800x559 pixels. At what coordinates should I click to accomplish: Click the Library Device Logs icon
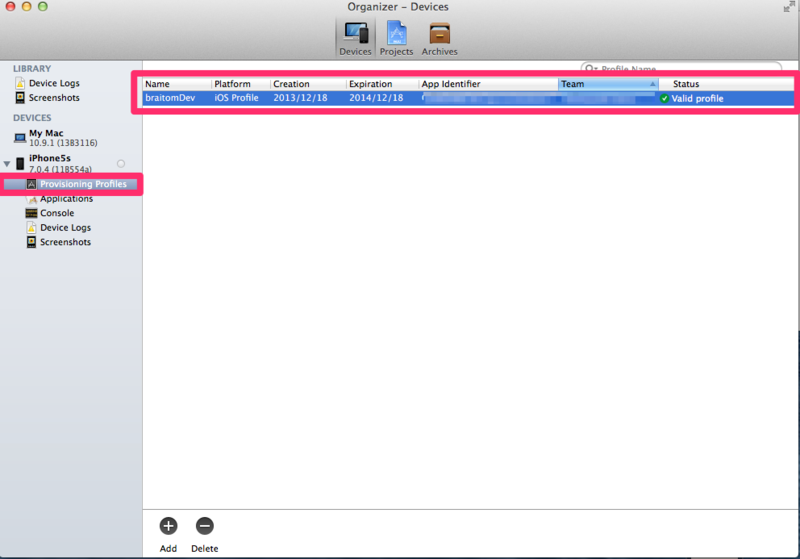(x=20, y=83)
